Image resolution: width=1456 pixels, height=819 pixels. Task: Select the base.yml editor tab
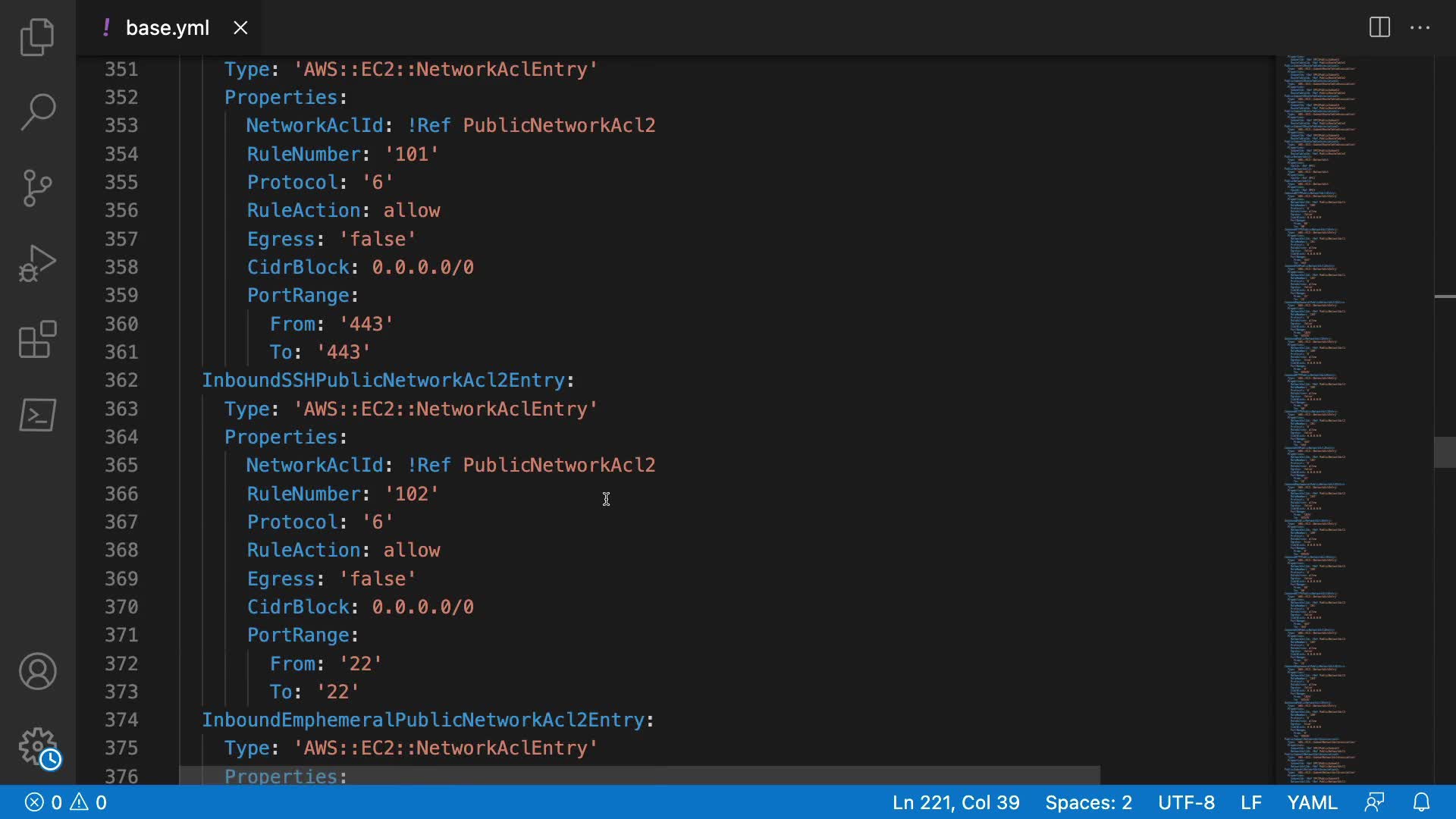[167, 28]
